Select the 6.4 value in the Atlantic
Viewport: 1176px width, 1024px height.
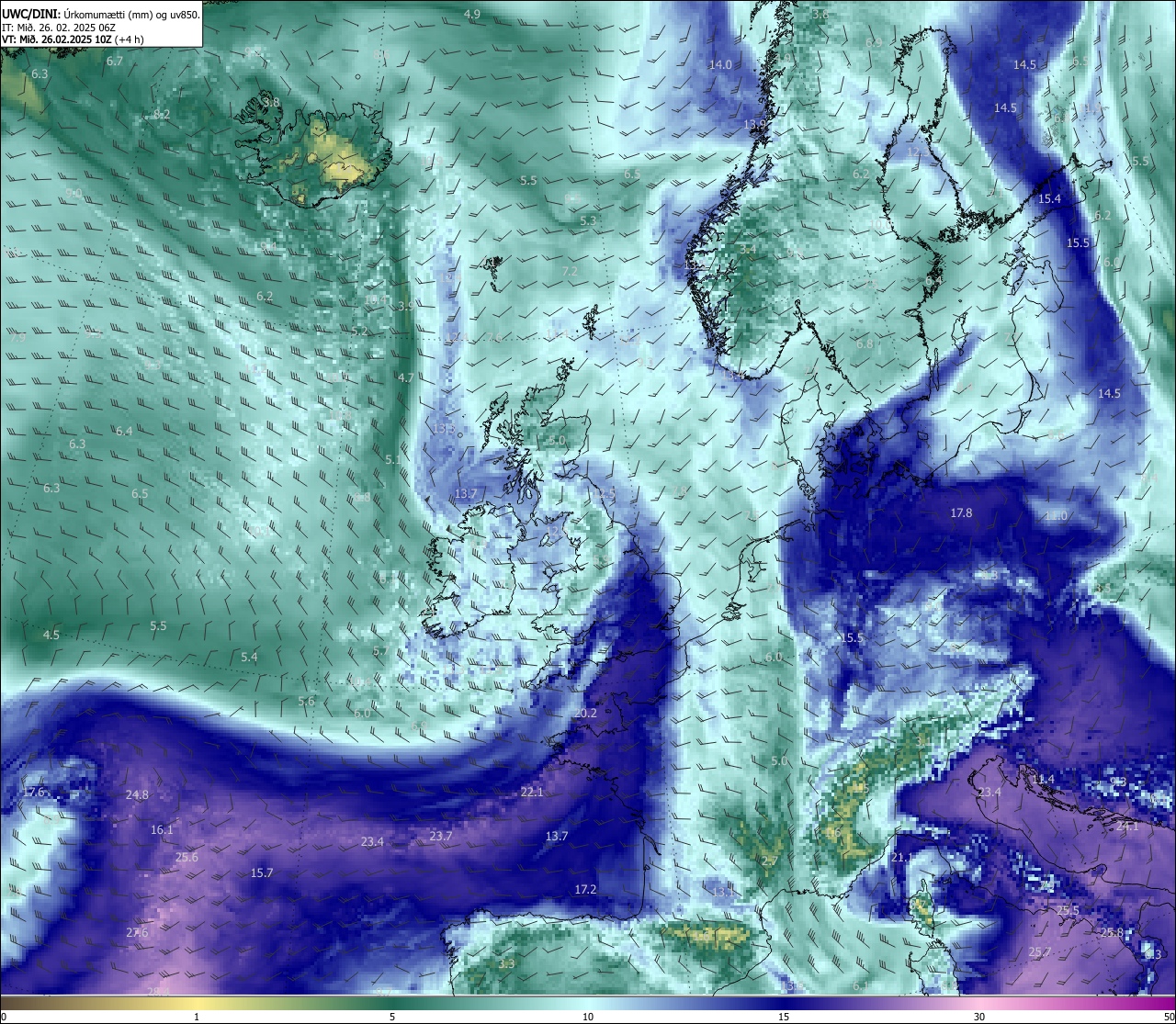(x=124, y=431)
